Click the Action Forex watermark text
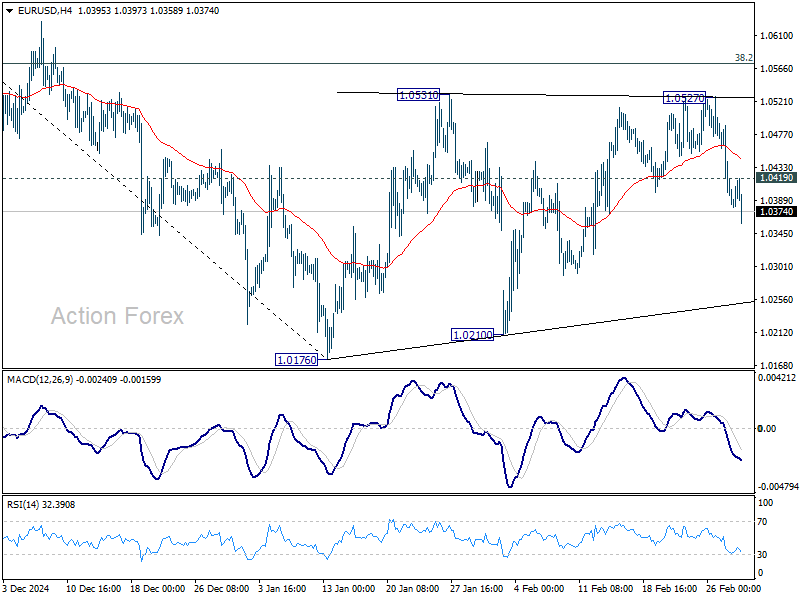 click(x=117, y=316)
